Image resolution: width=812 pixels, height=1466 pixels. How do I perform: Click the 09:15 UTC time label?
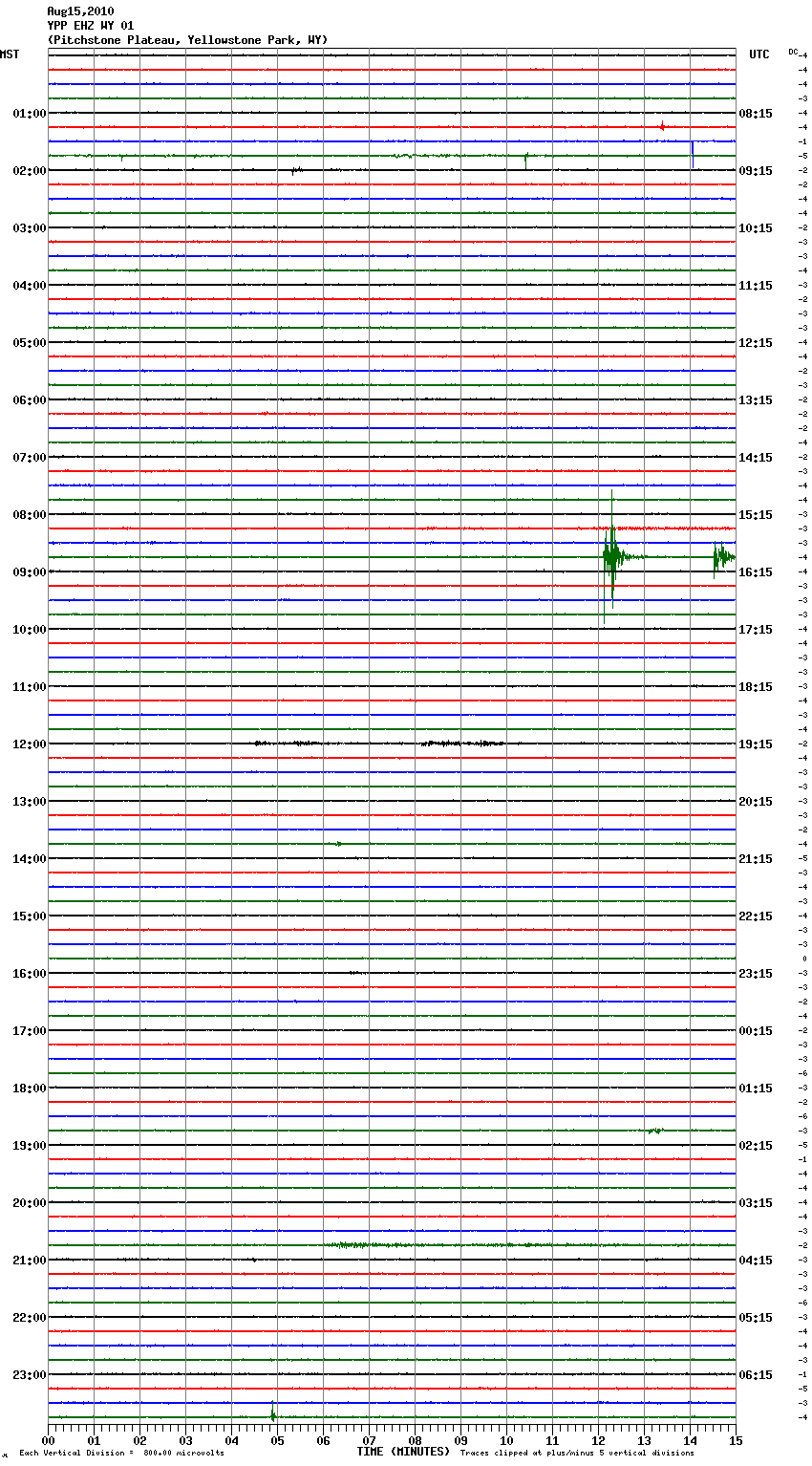tap(756, 171)
